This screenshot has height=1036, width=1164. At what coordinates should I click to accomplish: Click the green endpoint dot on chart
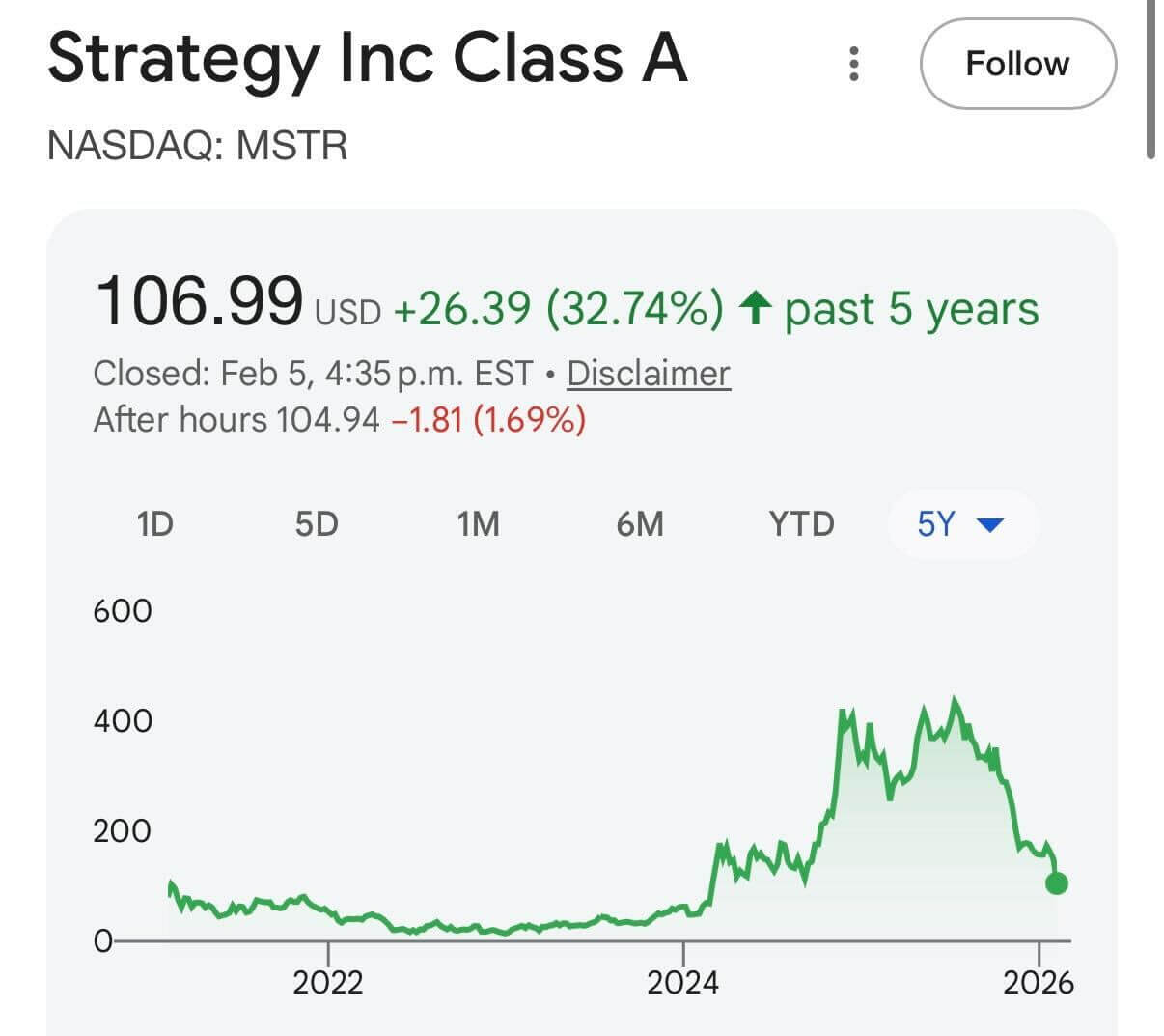tap(1056, 882)
